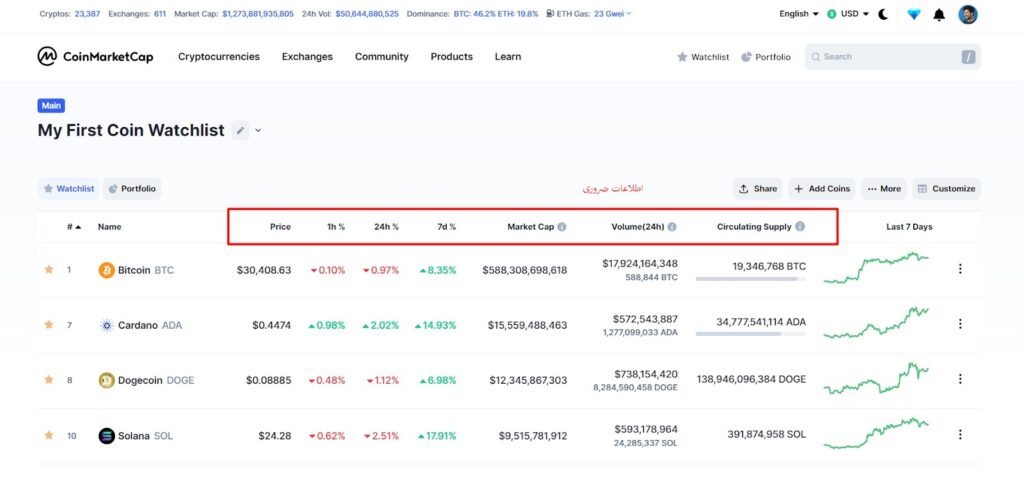Click Market Cap info icon
This screenshot has width=1024, height=479.
(562, 227)
